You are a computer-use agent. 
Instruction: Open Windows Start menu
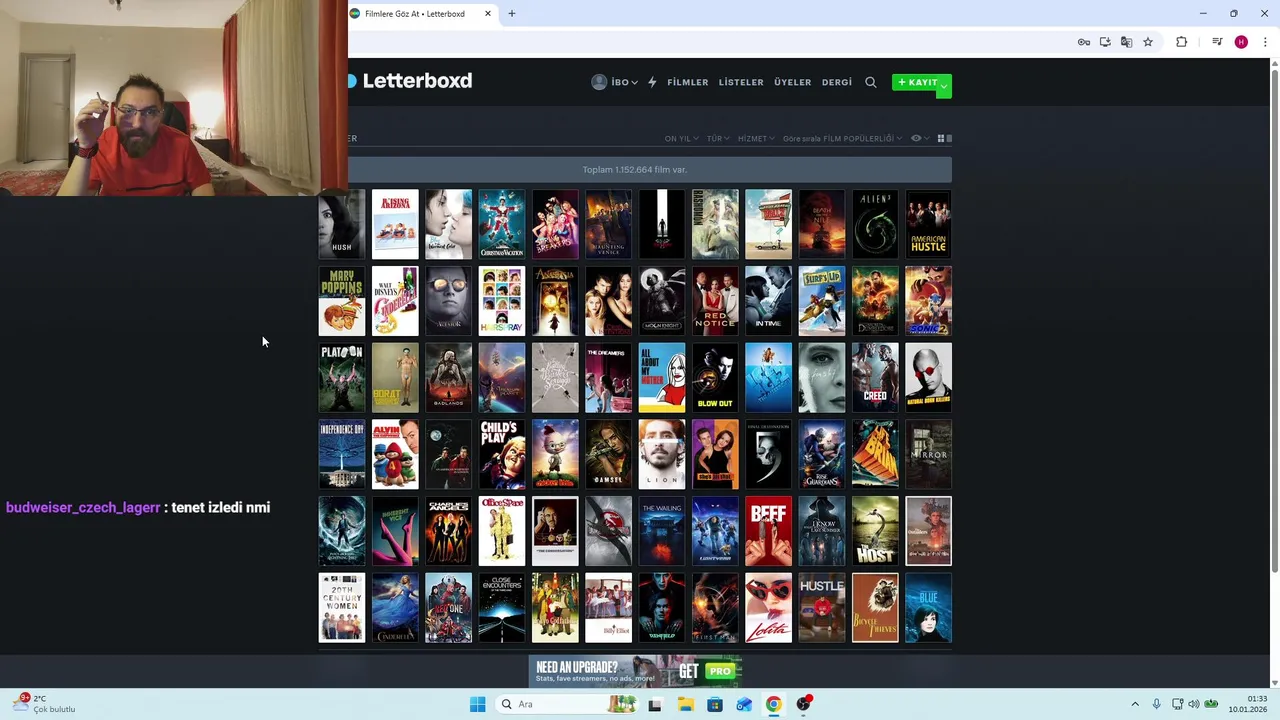click(478, 704)
